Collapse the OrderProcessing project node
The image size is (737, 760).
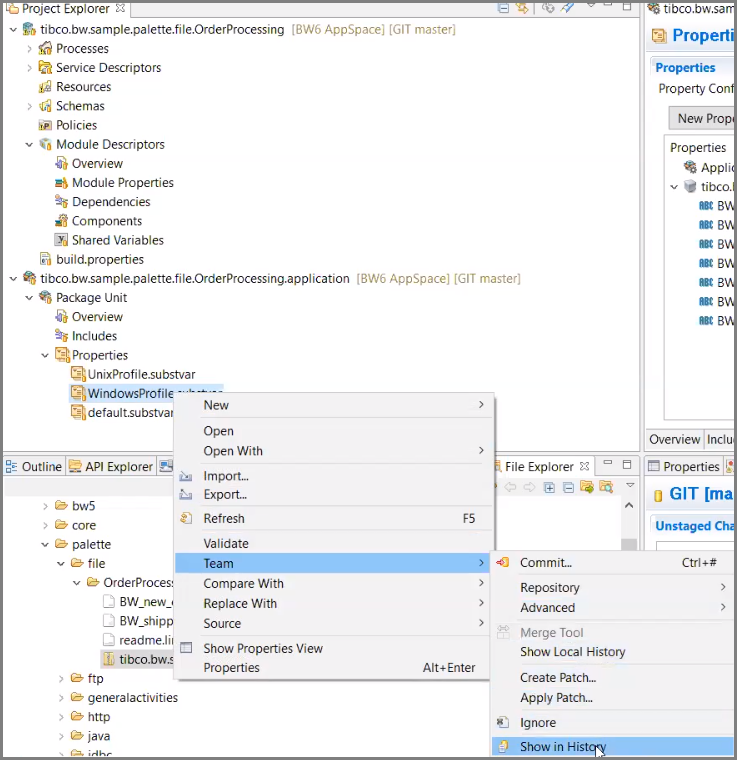14,30
